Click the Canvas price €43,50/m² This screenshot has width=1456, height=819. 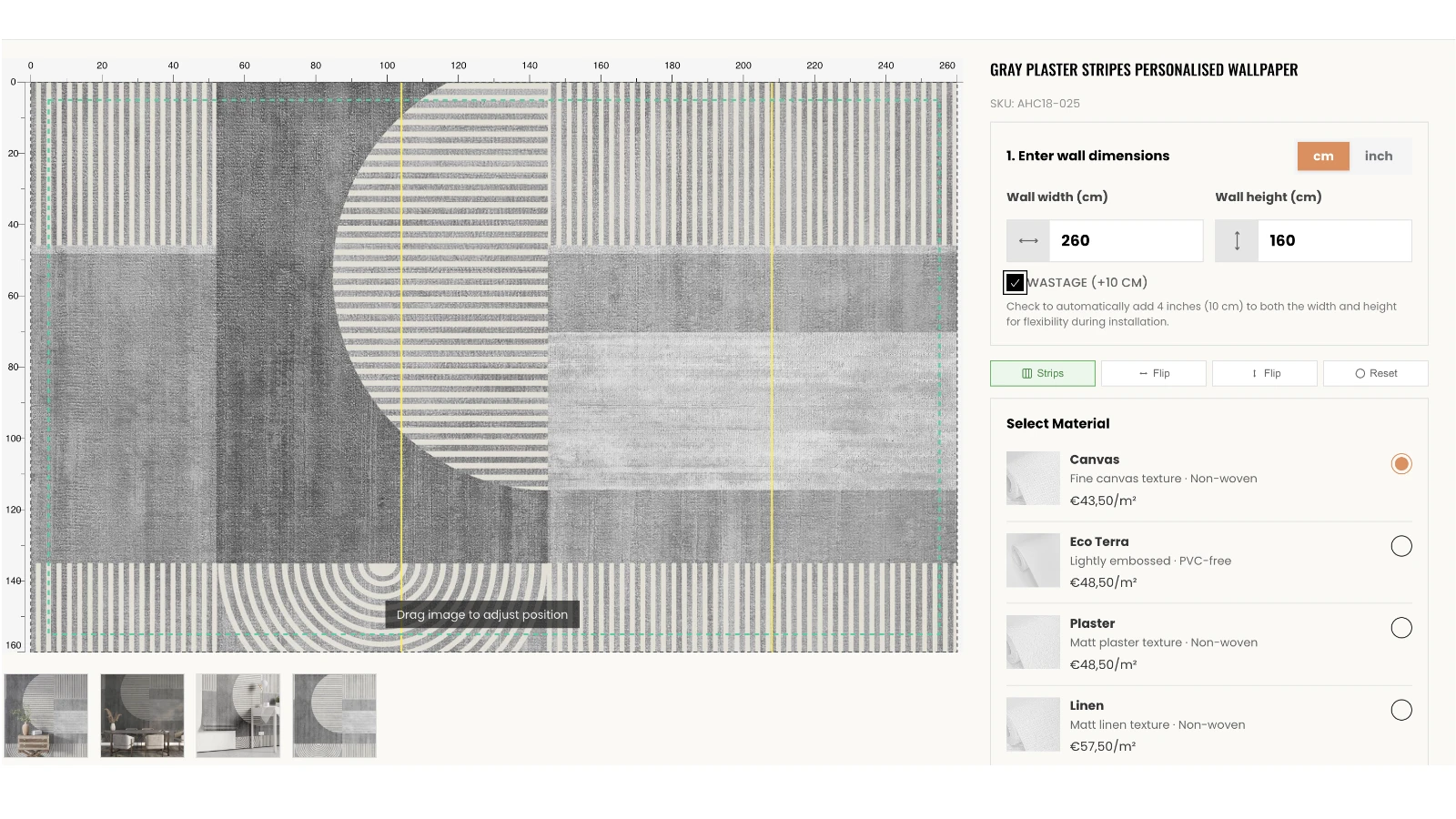1103,501
